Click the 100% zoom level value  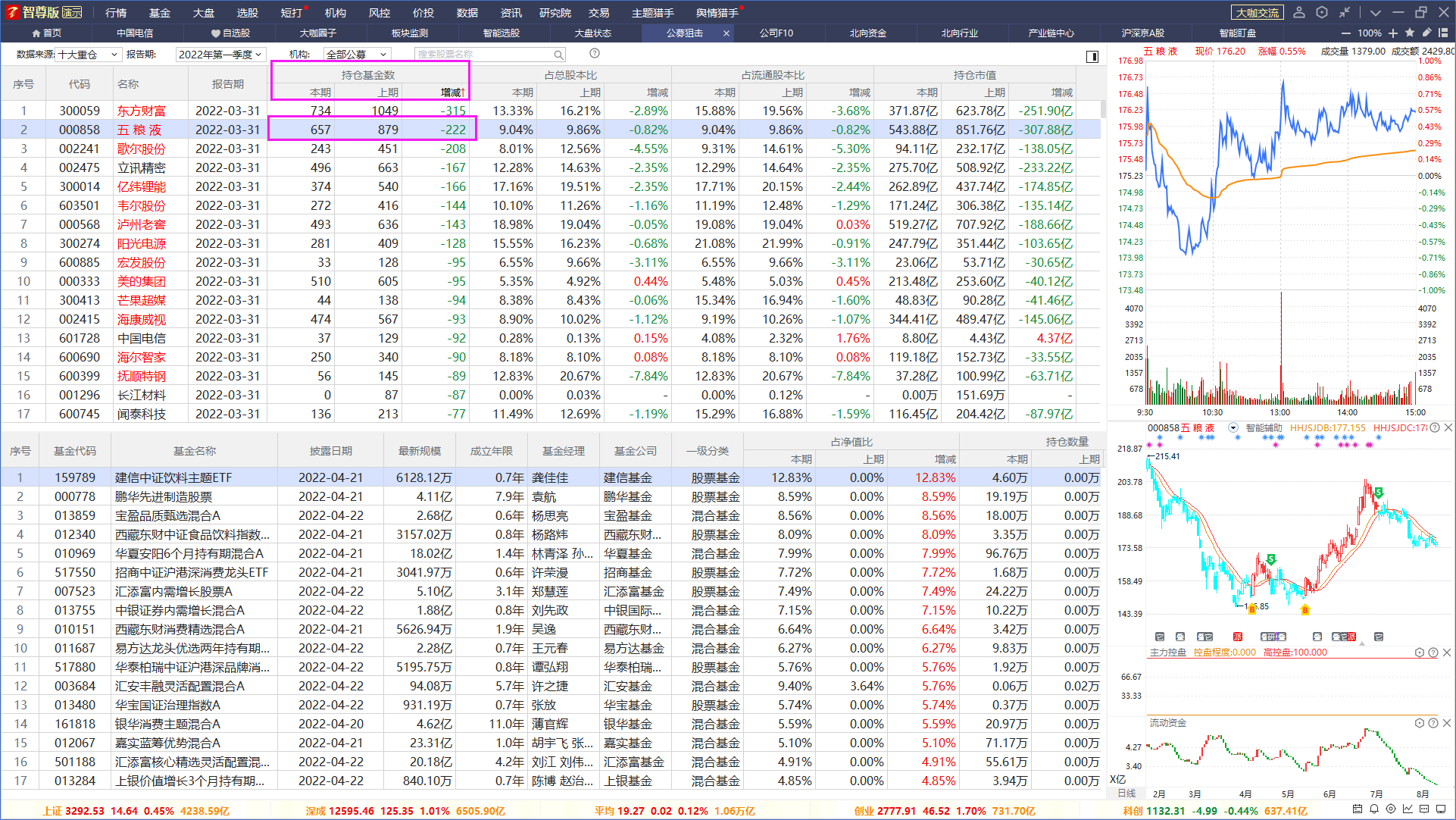[1370, 33]
